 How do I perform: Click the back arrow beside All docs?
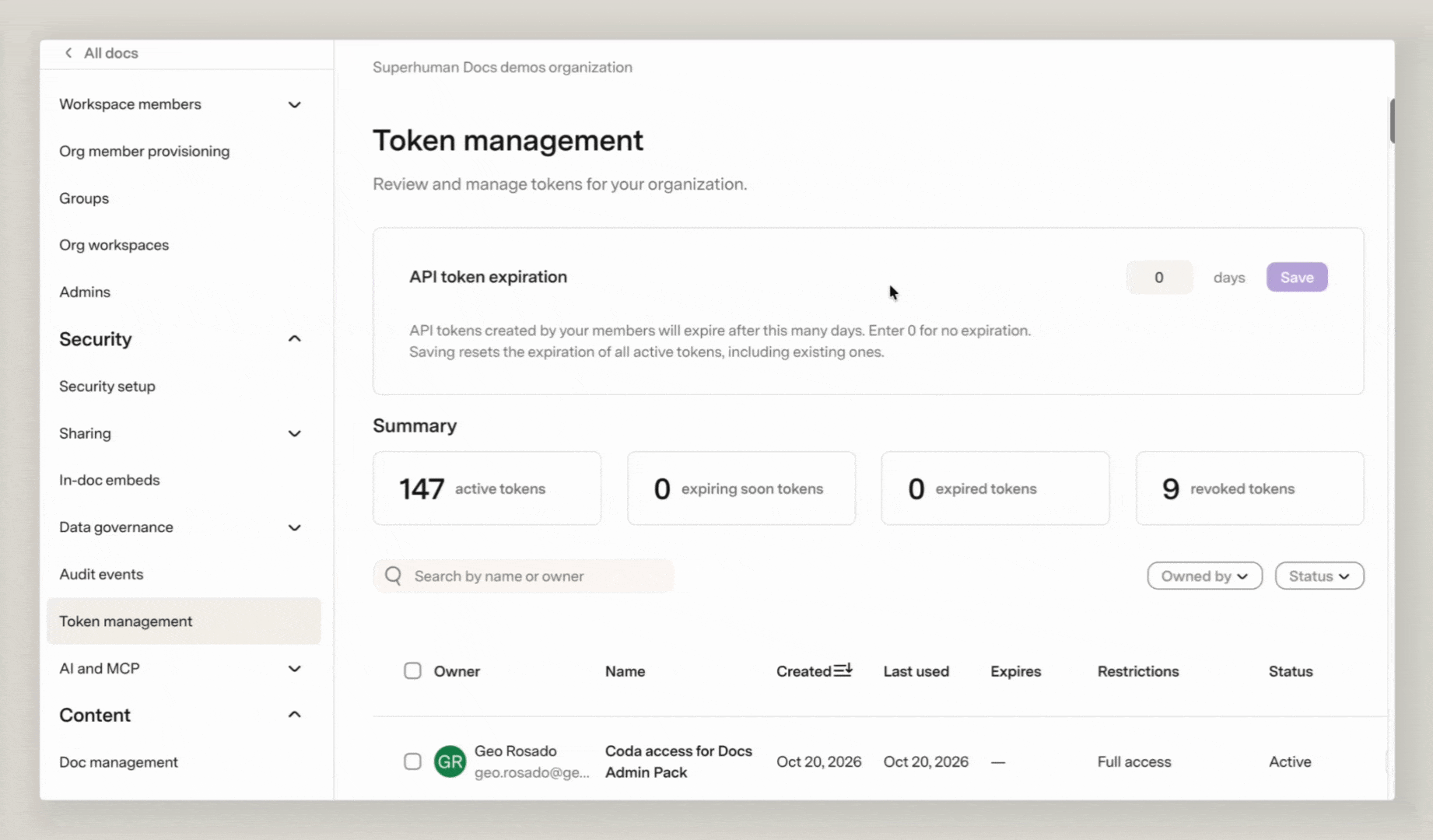68,53
